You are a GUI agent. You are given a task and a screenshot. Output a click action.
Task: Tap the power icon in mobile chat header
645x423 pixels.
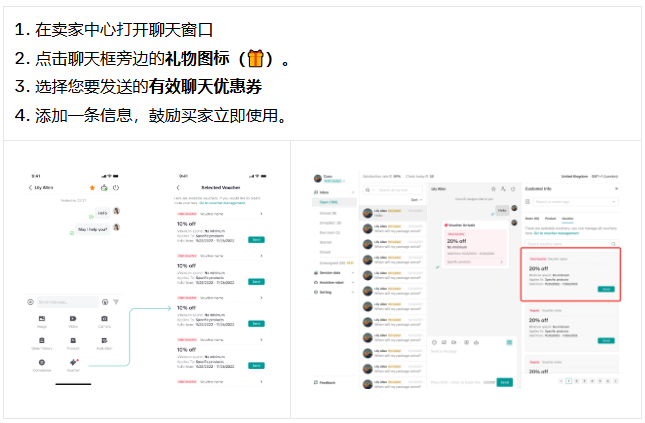click(x=116, y=188)
